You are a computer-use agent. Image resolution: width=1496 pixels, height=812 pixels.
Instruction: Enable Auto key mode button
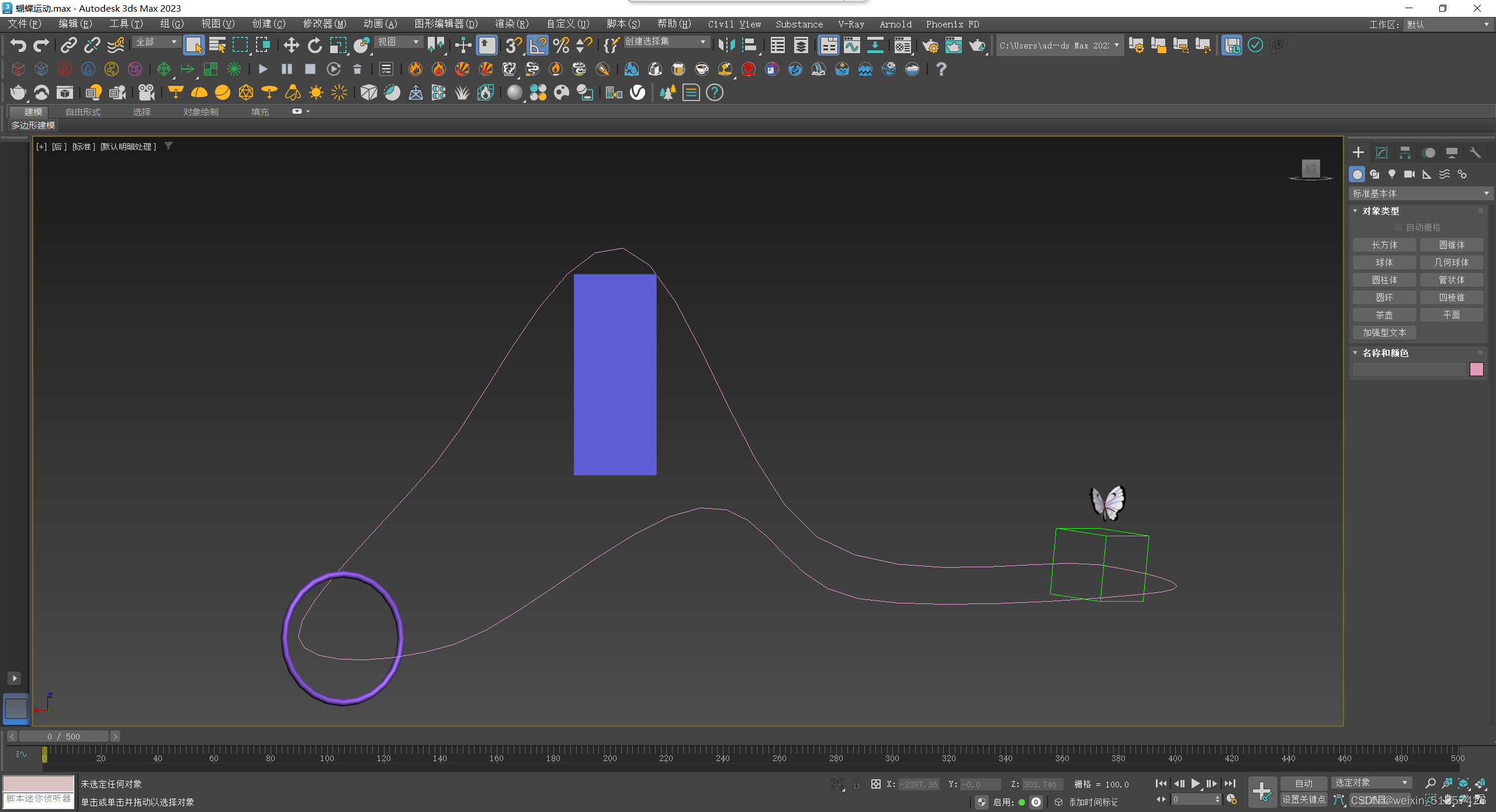coord(1303,783)
